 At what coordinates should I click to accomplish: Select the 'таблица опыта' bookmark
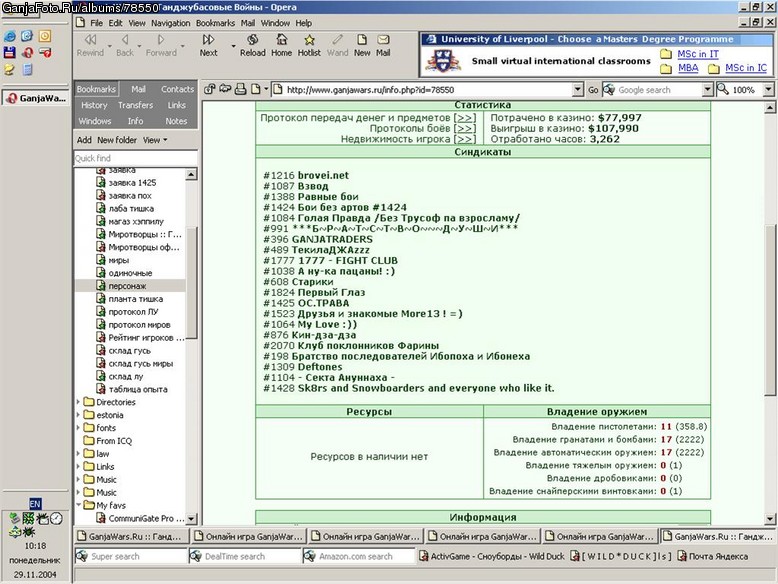[x=138, y=389]
